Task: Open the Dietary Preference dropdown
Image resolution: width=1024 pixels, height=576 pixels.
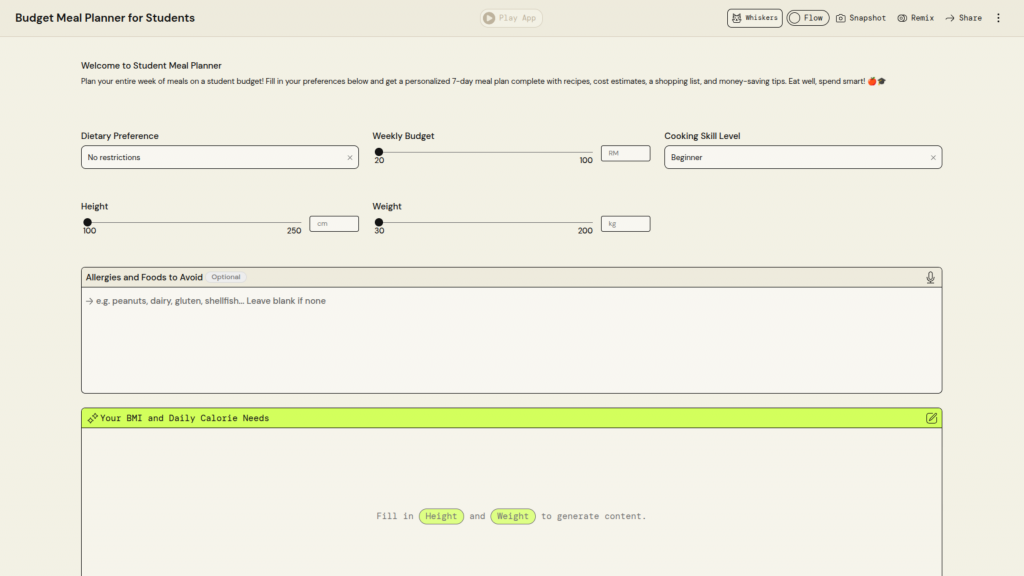Action: 210,157
